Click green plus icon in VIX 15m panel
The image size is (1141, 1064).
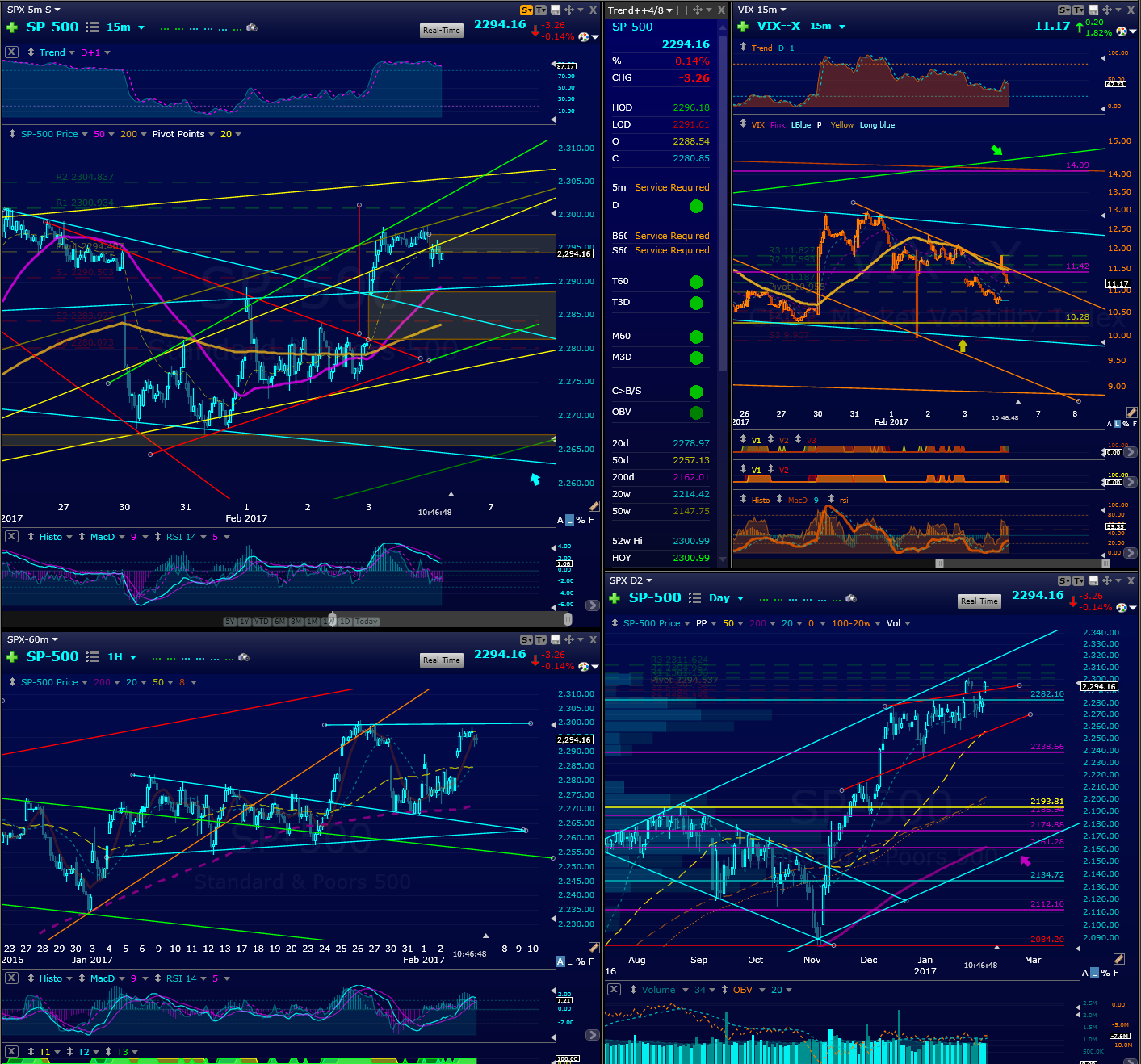(743, 27)
